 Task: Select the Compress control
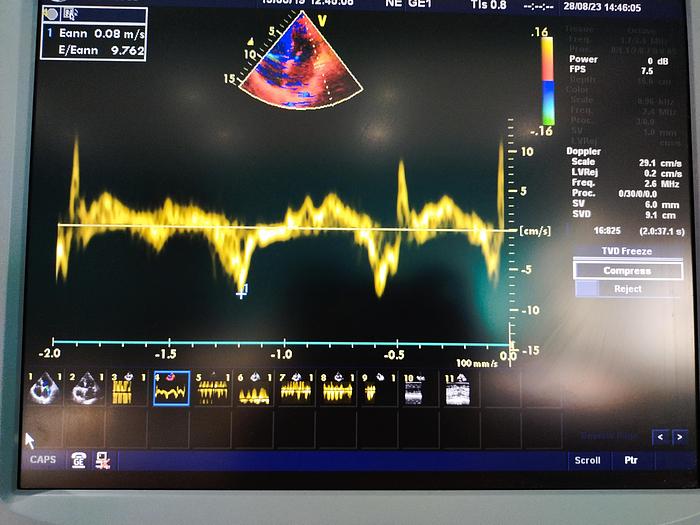coord(628,271)
